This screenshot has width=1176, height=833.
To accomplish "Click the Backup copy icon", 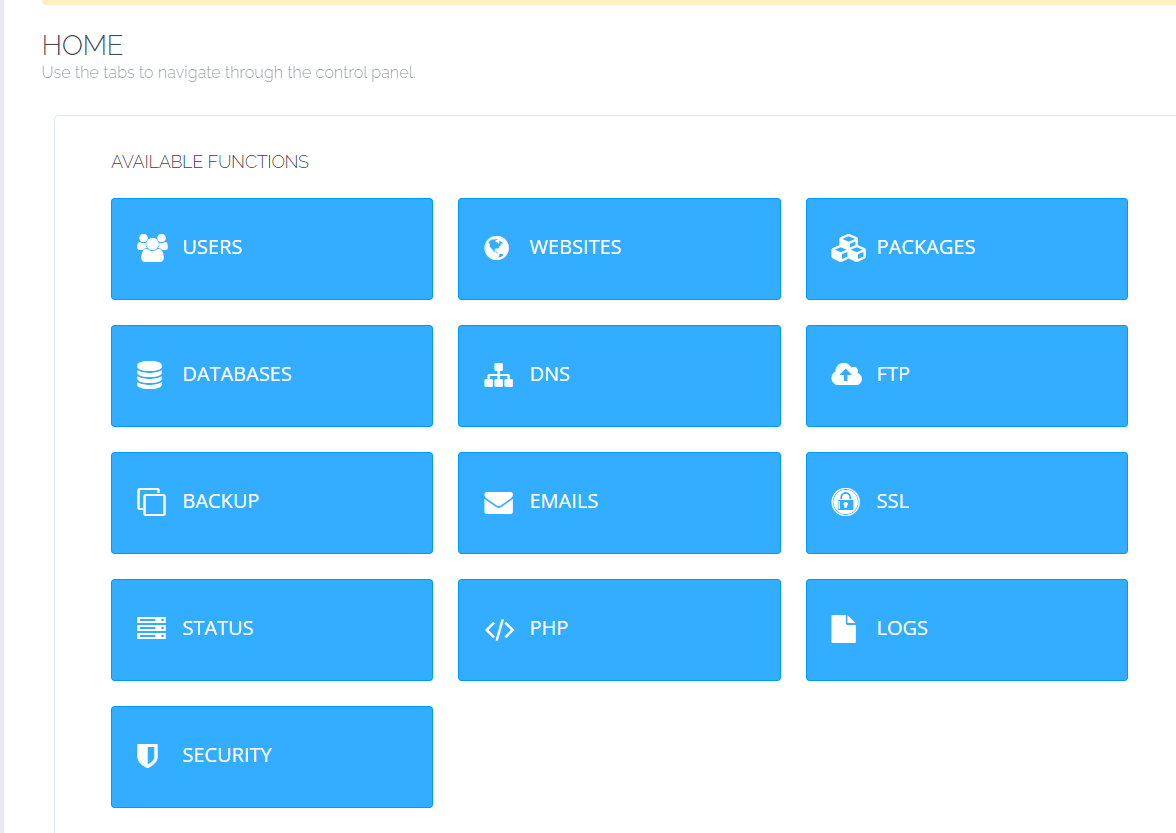I will pos(152,501).
